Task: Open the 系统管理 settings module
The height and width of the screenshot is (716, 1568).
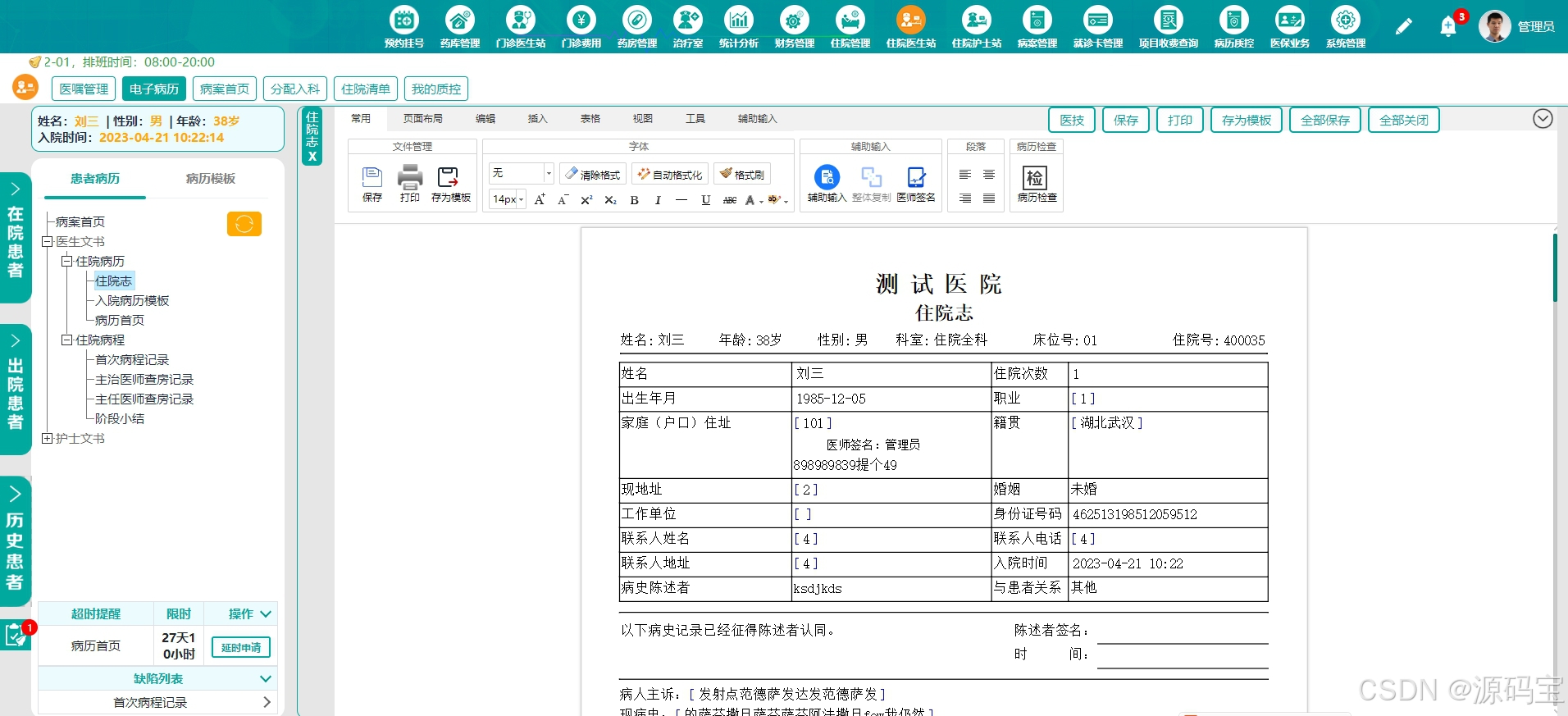Action: [x=1345, y=27]
